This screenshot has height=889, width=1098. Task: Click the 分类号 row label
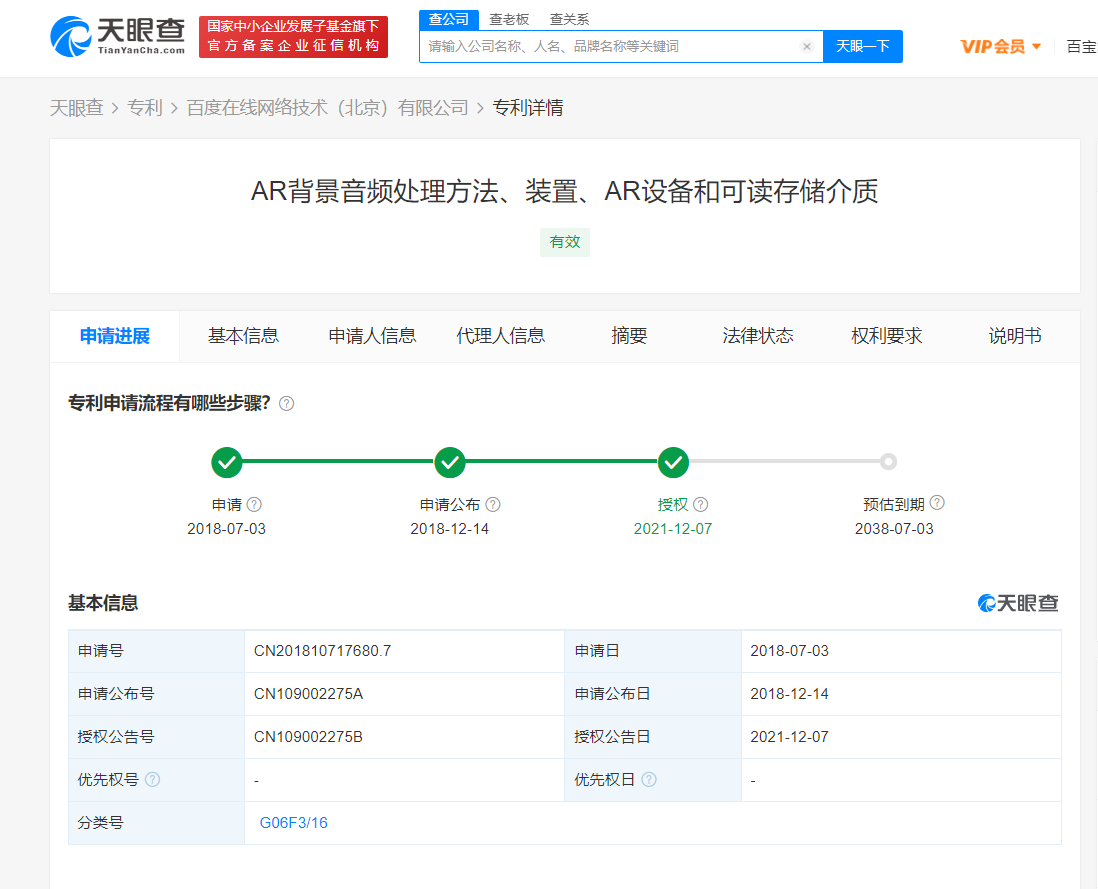coord(100,823)
